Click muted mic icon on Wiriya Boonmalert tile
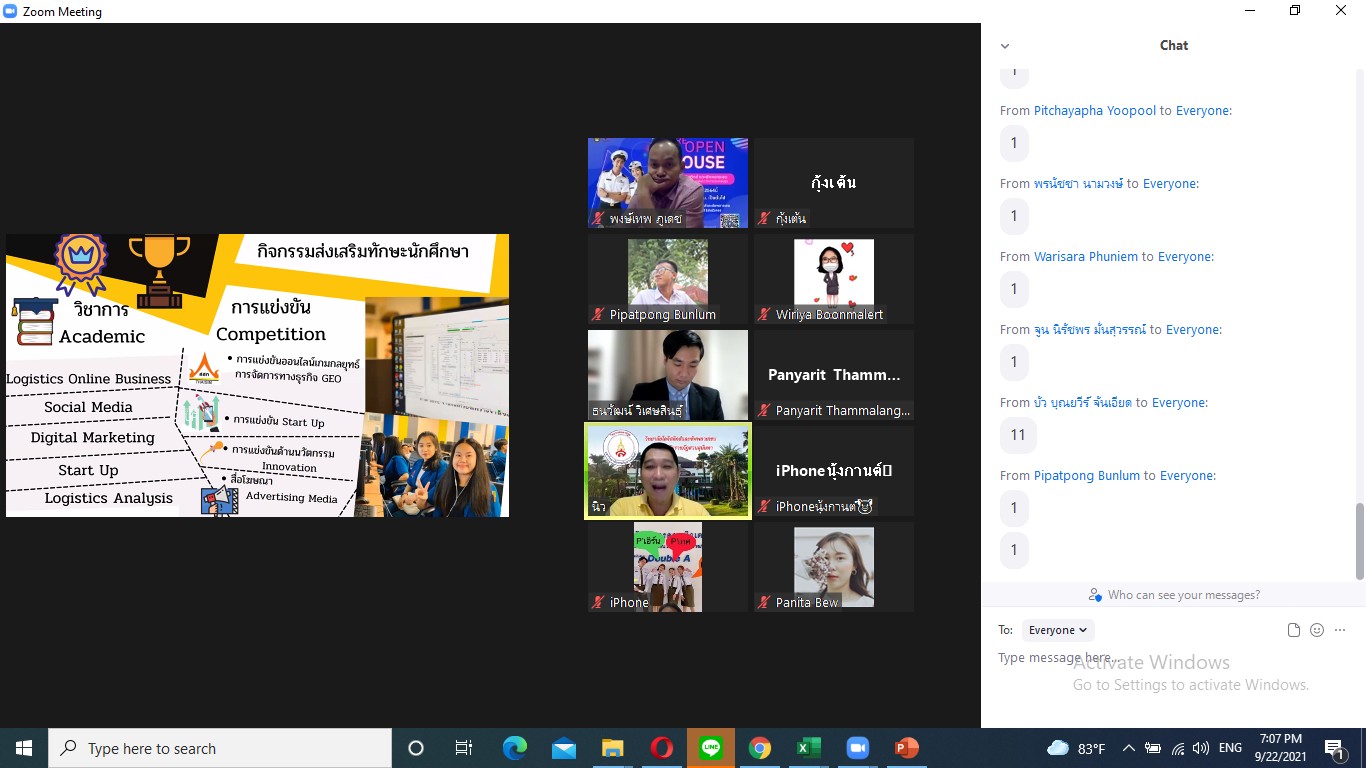1366x768 pixels. [x=765, y=315]
